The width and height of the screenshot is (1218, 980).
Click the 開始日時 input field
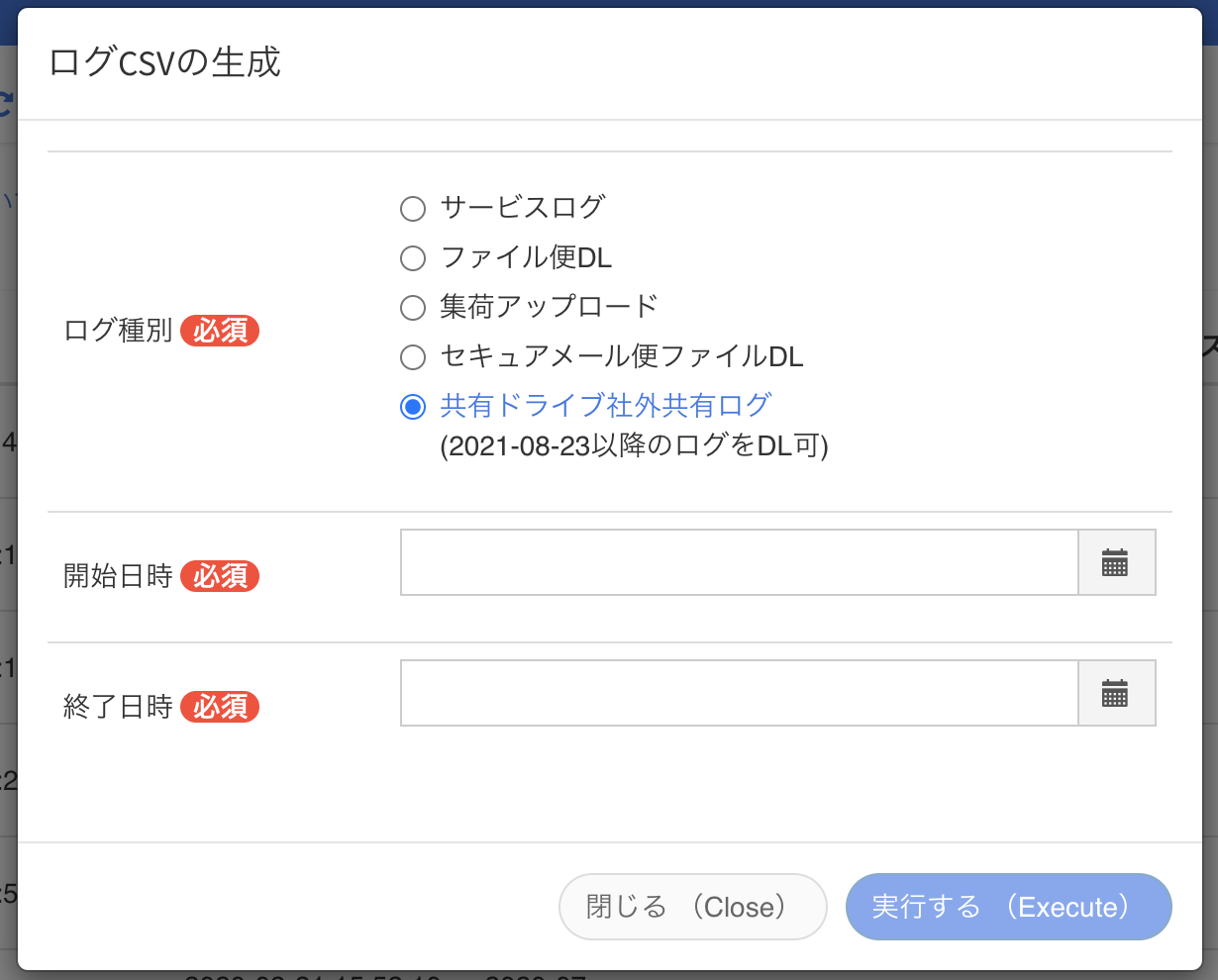pyautogui.click(x=738, y=562)
